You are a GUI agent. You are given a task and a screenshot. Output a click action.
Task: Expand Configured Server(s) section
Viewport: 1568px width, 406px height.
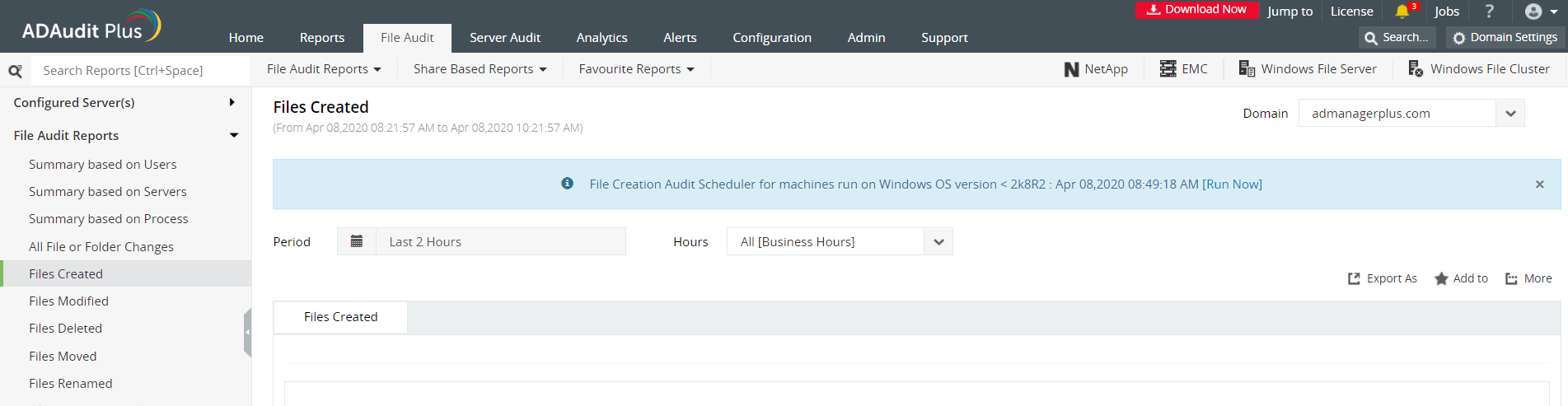coord(232,102)
